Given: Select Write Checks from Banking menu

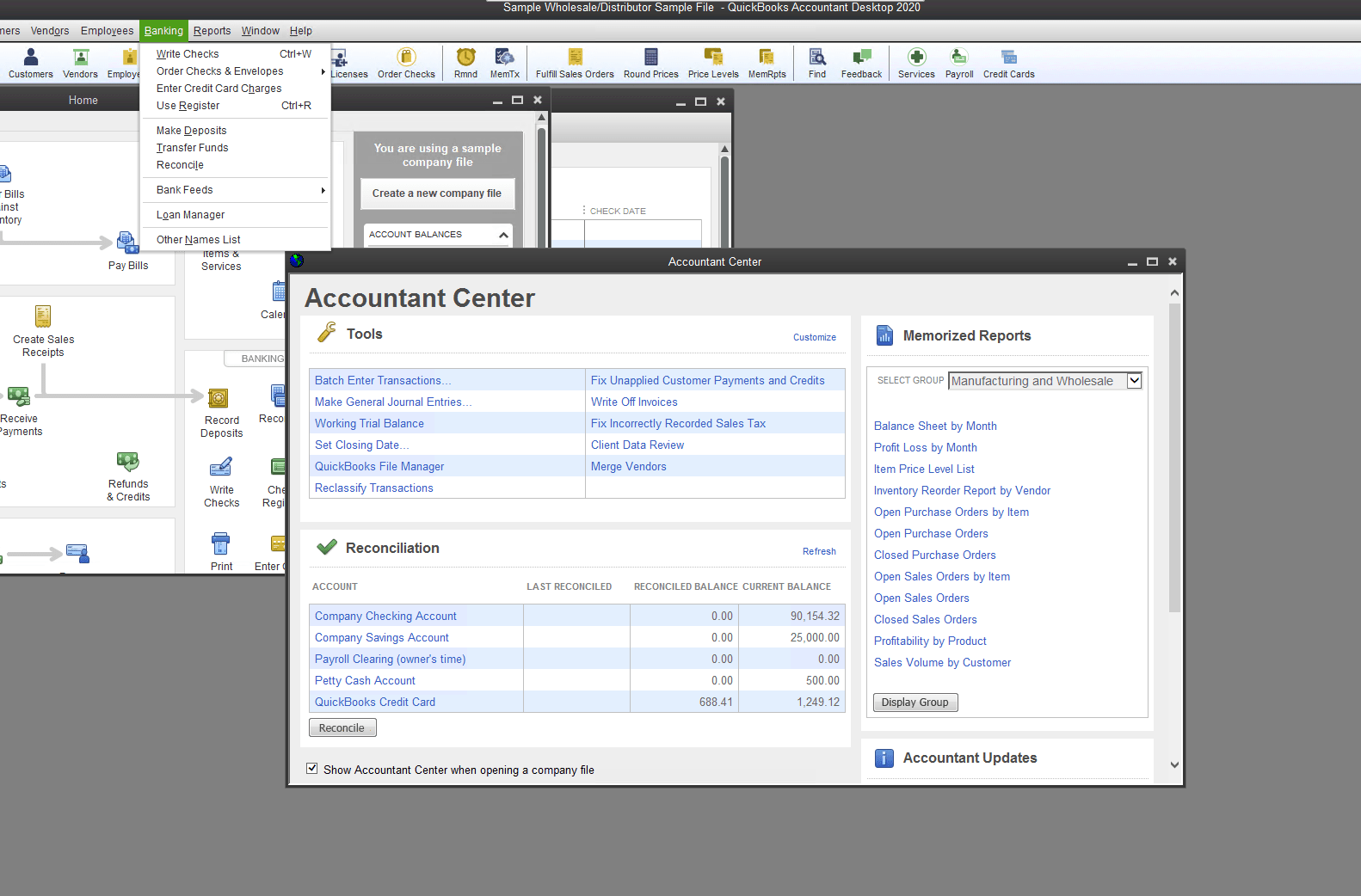Looking at the screenshot, I should coord(235,54).
